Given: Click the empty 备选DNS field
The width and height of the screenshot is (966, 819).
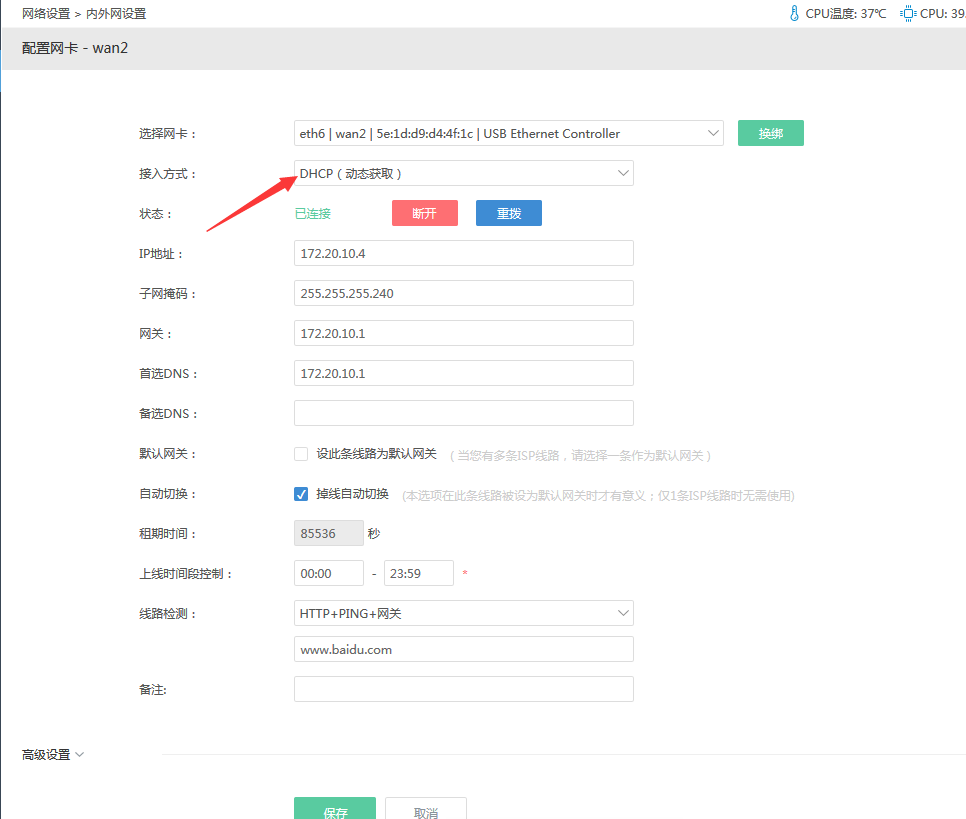Looking at the screenshot, I should click(463, 414).
